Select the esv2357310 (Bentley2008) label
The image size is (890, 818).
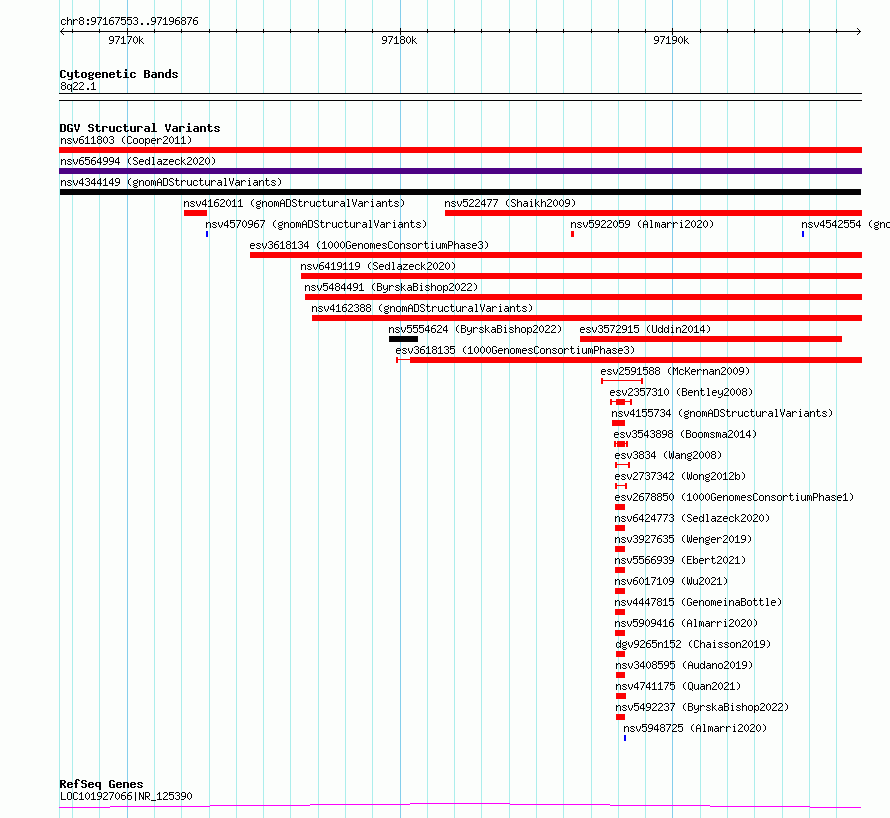click(x=681, y=392)
